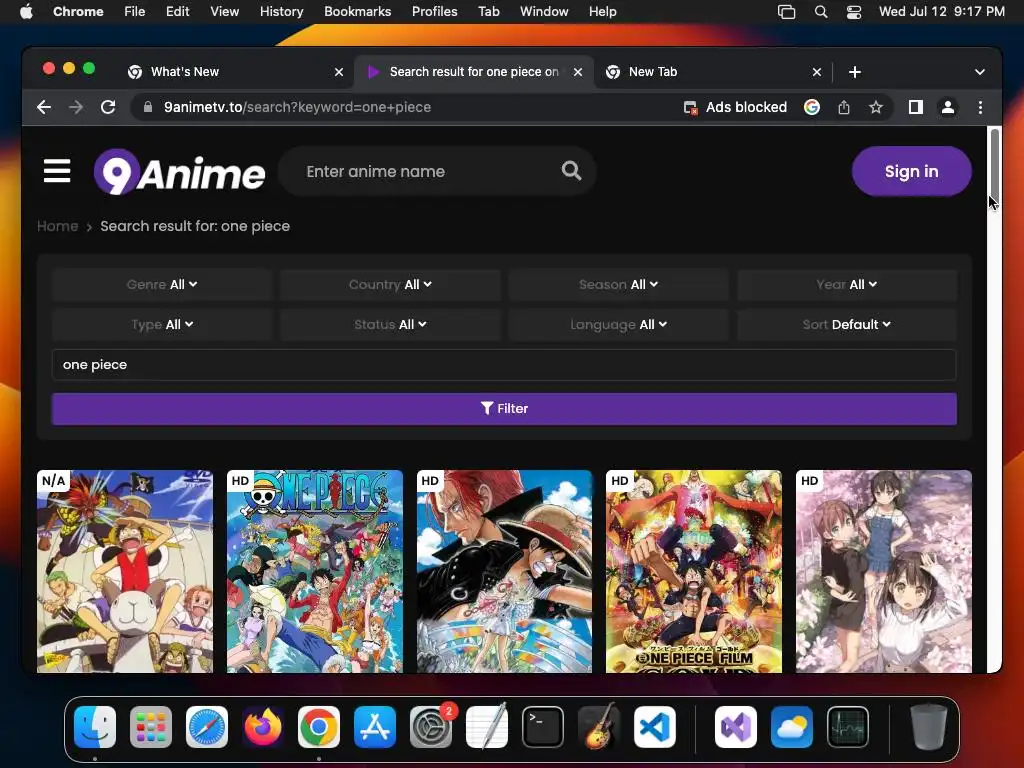The height and width of the screenshot is (768, 1024).
Task: Open the three girls cherry blossom thumbnail
Action: pos(884,571)
